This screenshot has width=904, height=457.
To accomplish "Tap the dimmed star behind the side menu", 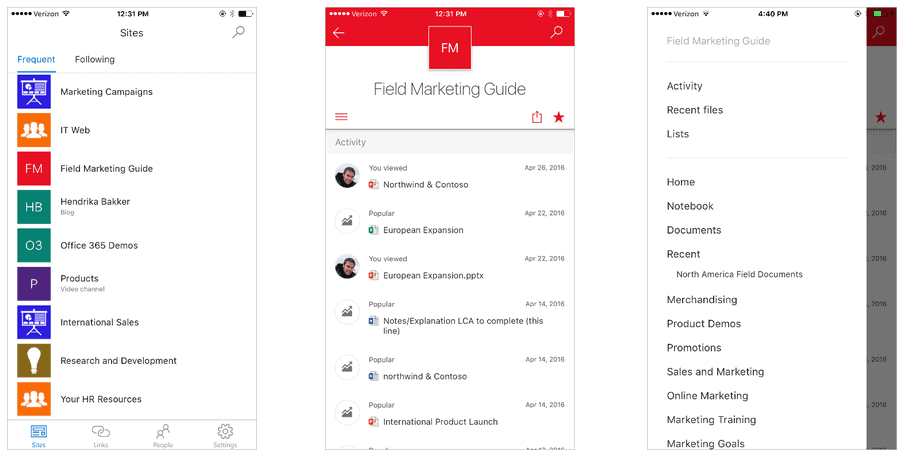I will click(880, 118).
